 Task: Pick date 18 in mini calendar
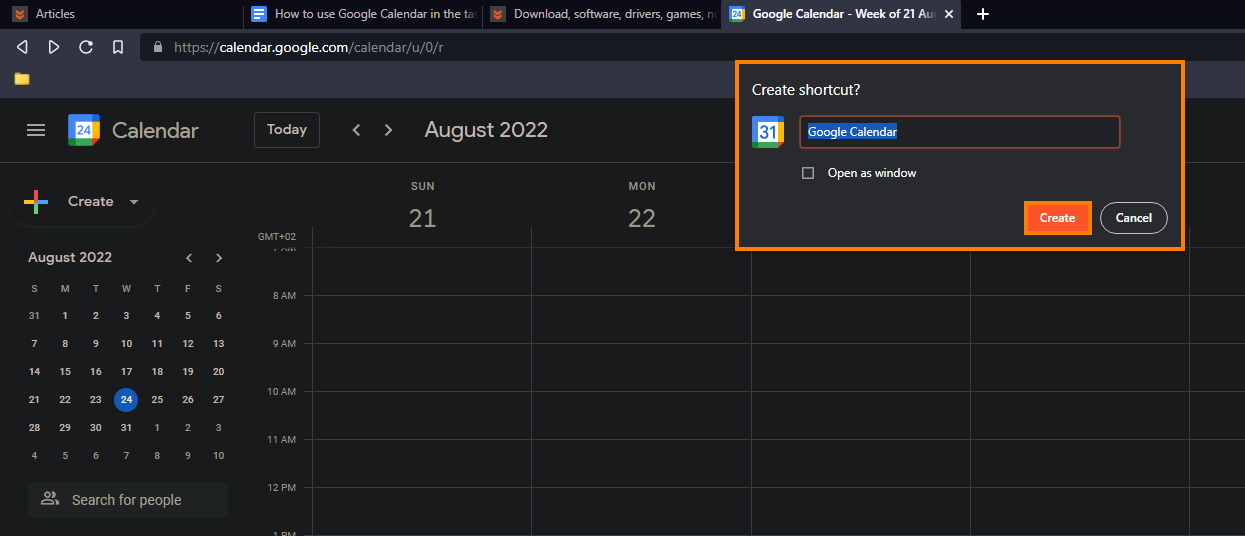coord(157,372)
